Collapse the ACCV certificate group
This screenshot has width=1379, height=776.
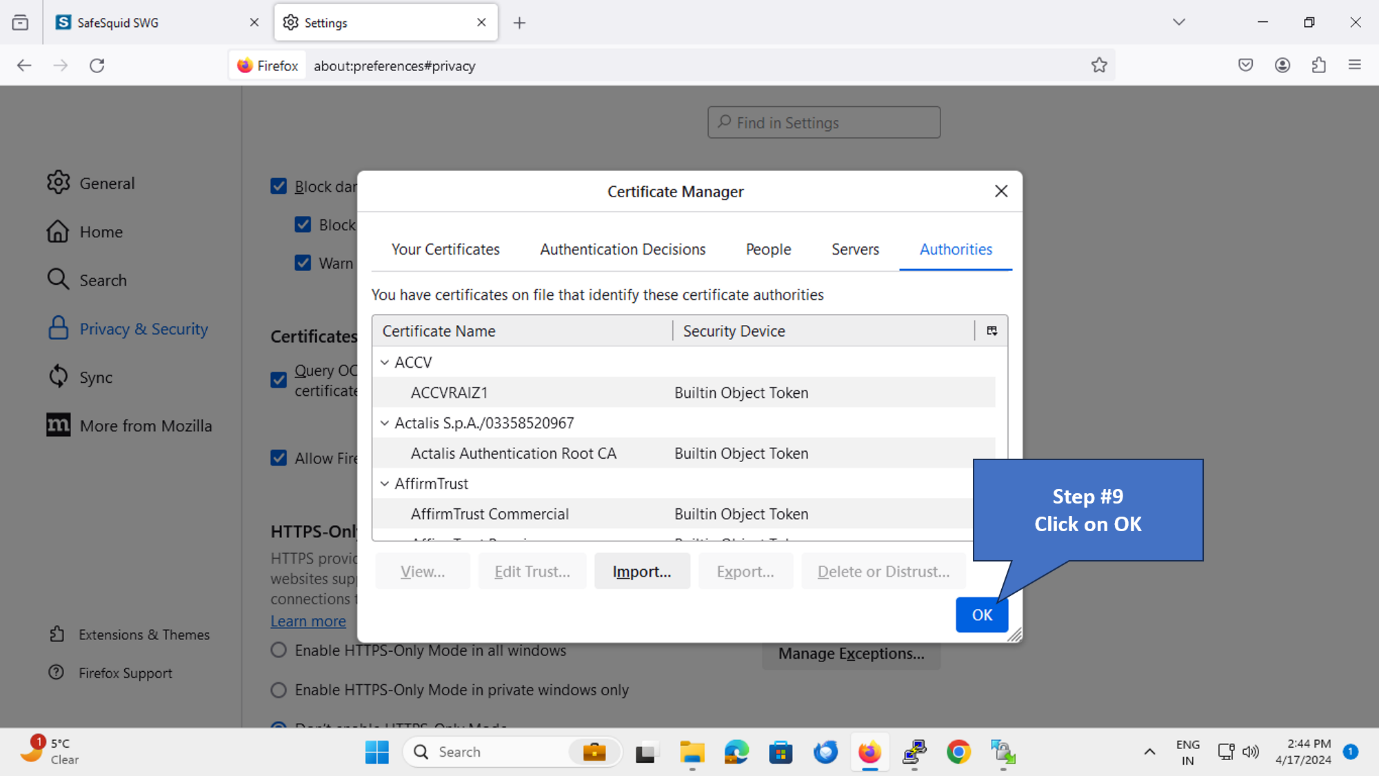[385, 363]
